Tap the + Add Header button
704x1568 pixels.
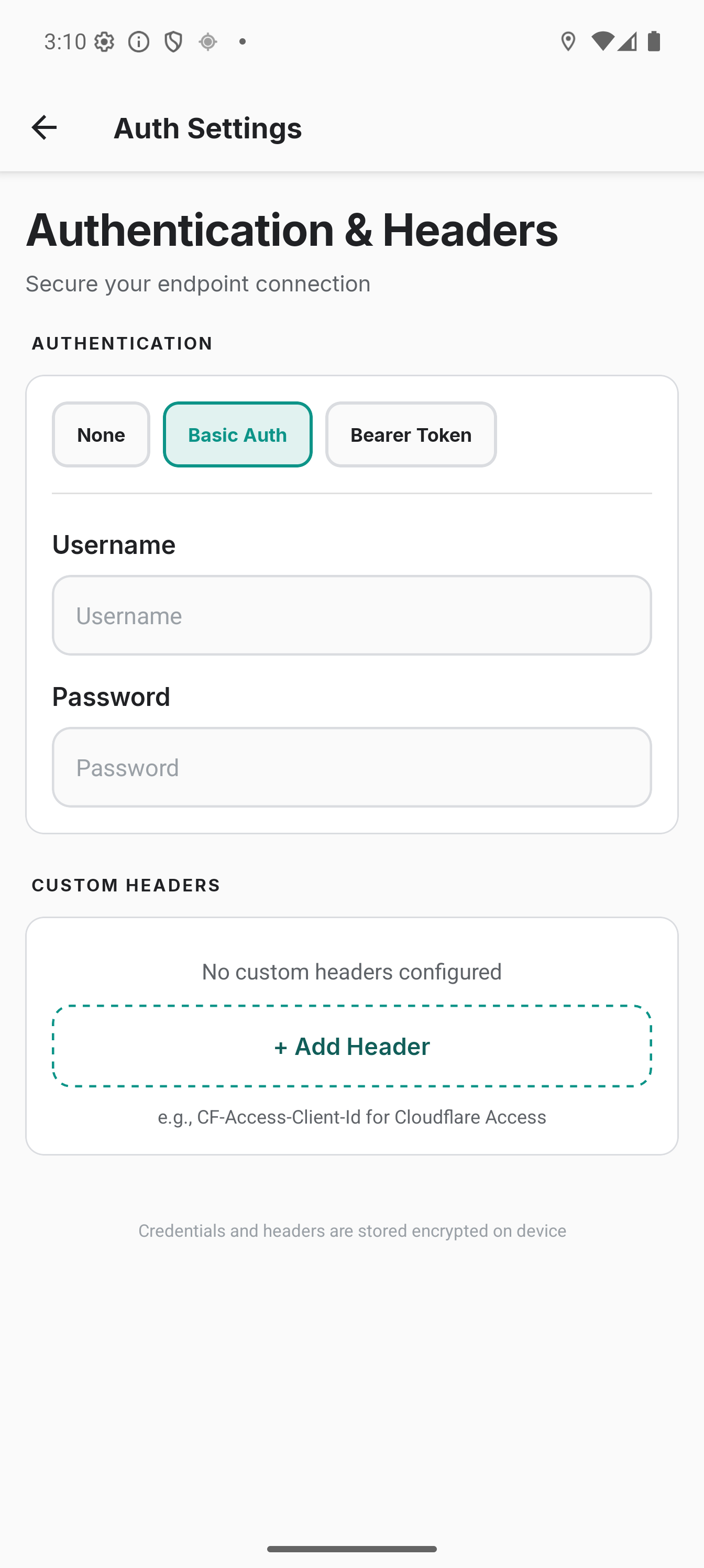pos(351,1046)
